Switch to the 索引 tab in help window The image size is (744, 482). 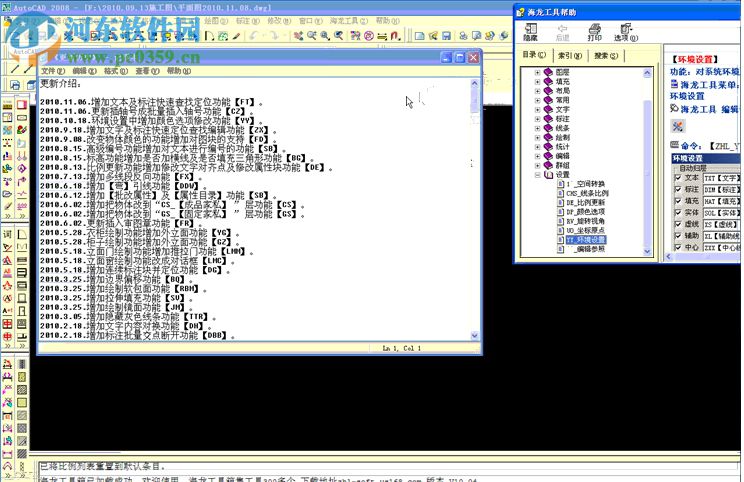coord(569,56)
